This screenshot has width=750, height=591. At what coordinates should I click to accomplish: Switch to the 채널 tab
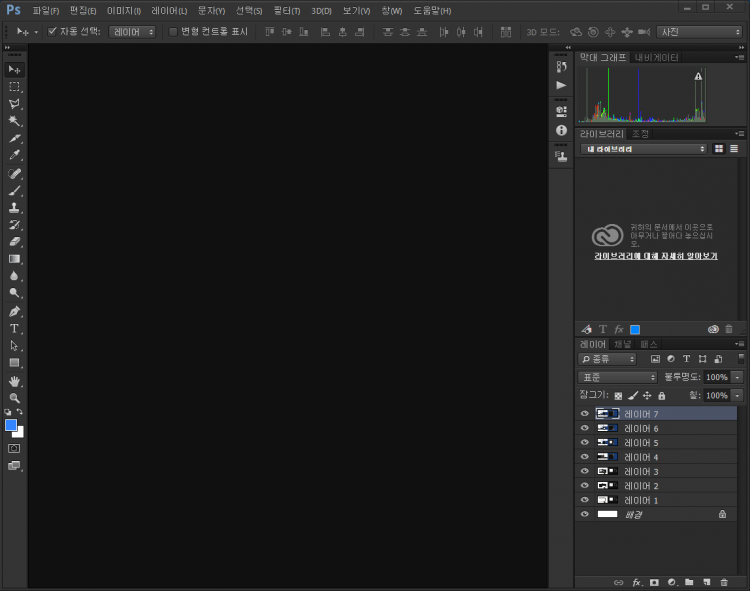[x=623, y=344]
